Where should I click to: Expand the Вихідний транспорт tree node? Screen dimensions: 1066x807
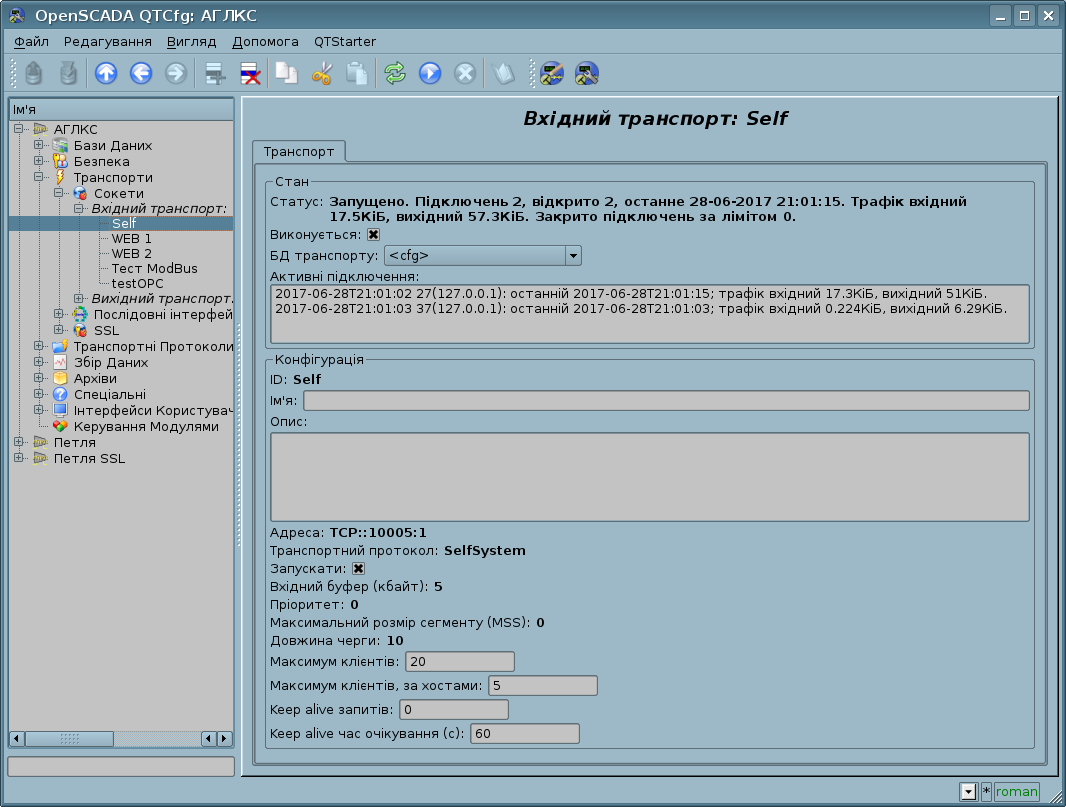79,299
